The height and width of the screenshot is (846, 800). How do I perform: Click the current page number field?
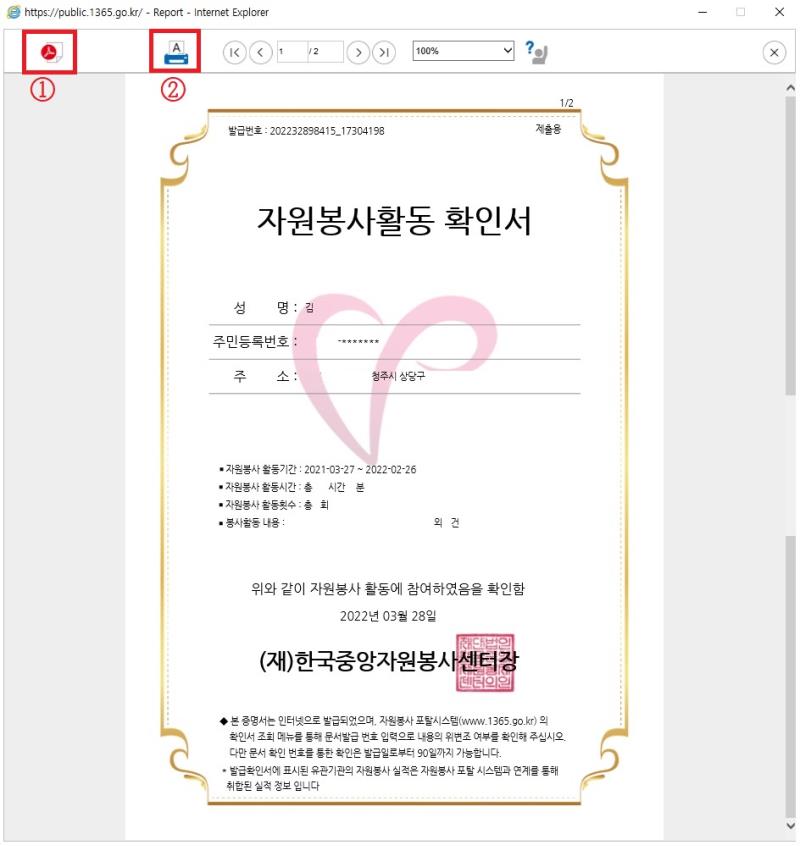[x=291, y=51]
